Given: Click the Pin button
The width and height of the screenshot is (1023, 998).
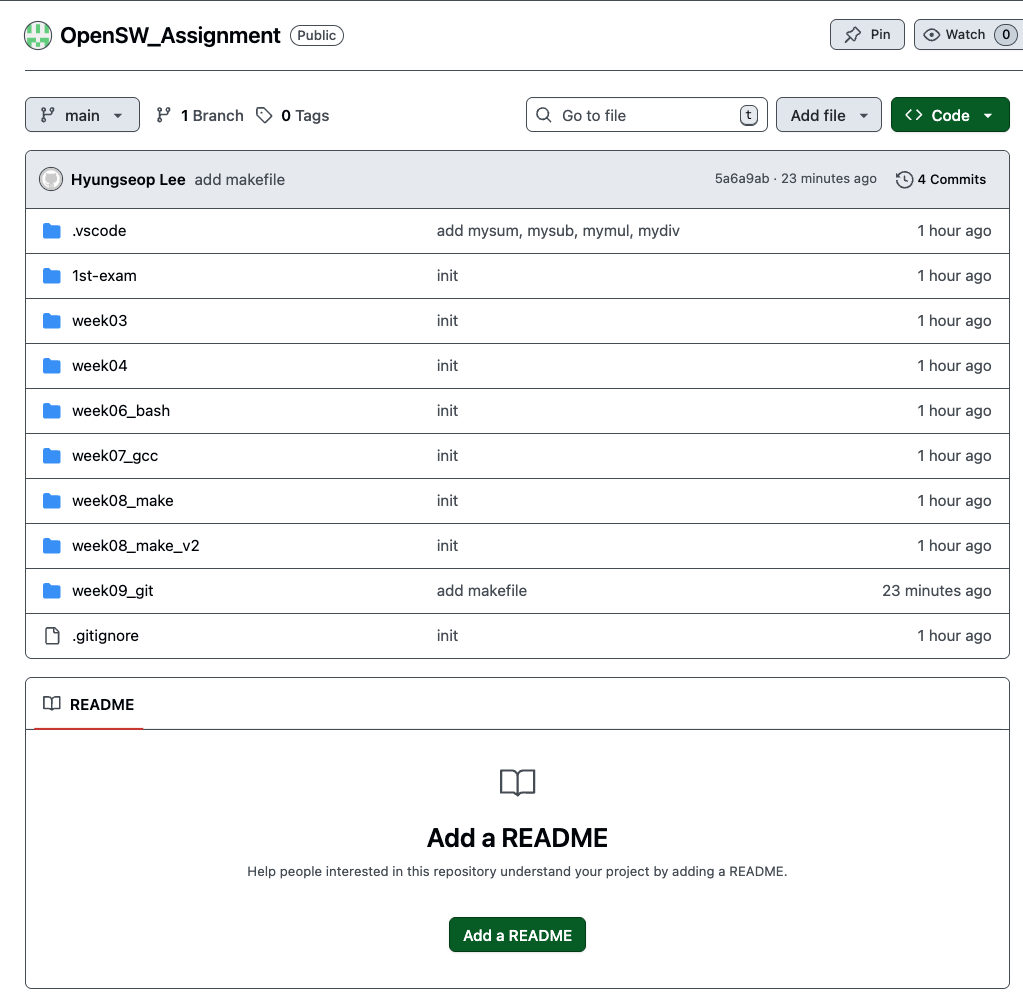Looking at the screenshot, I should 867,35.
